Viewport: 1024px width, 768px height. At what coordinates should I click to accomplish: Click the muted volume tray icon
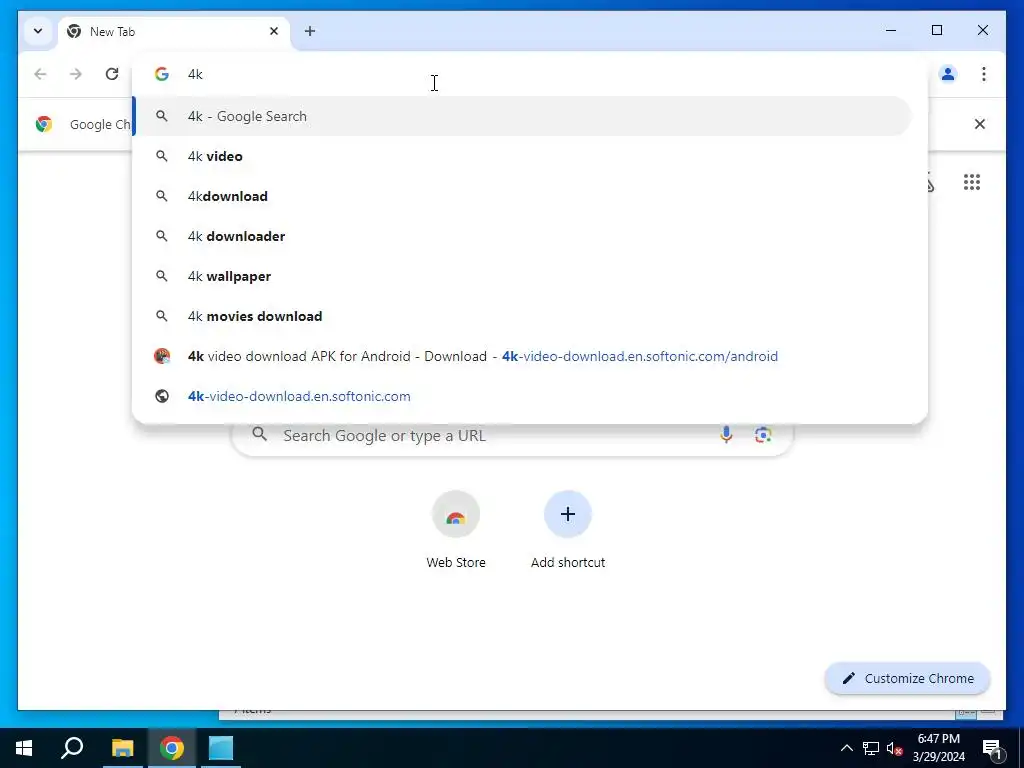click(895, 748)
